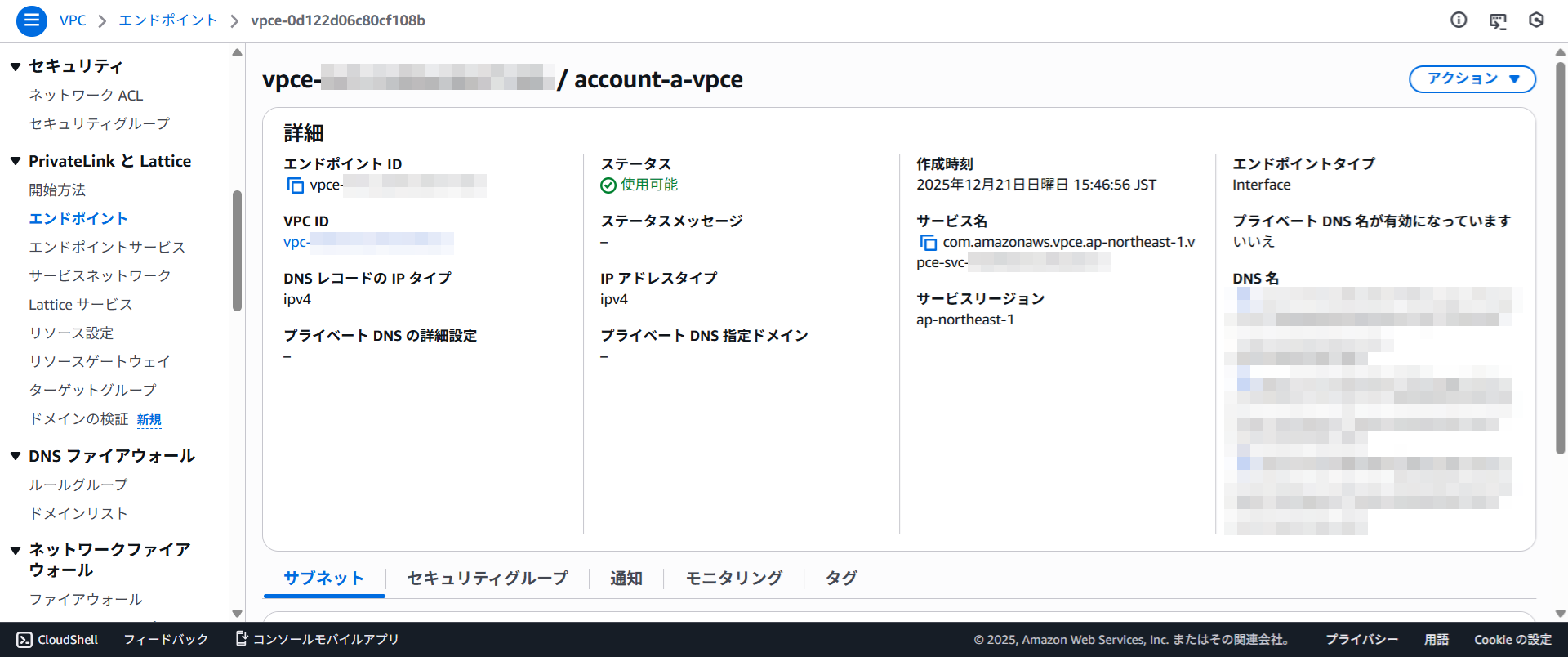The height and width of the screenshot is (657, 1568).
Task: Click the sidebar vertical scrollbar
Action: pos(237,250)
